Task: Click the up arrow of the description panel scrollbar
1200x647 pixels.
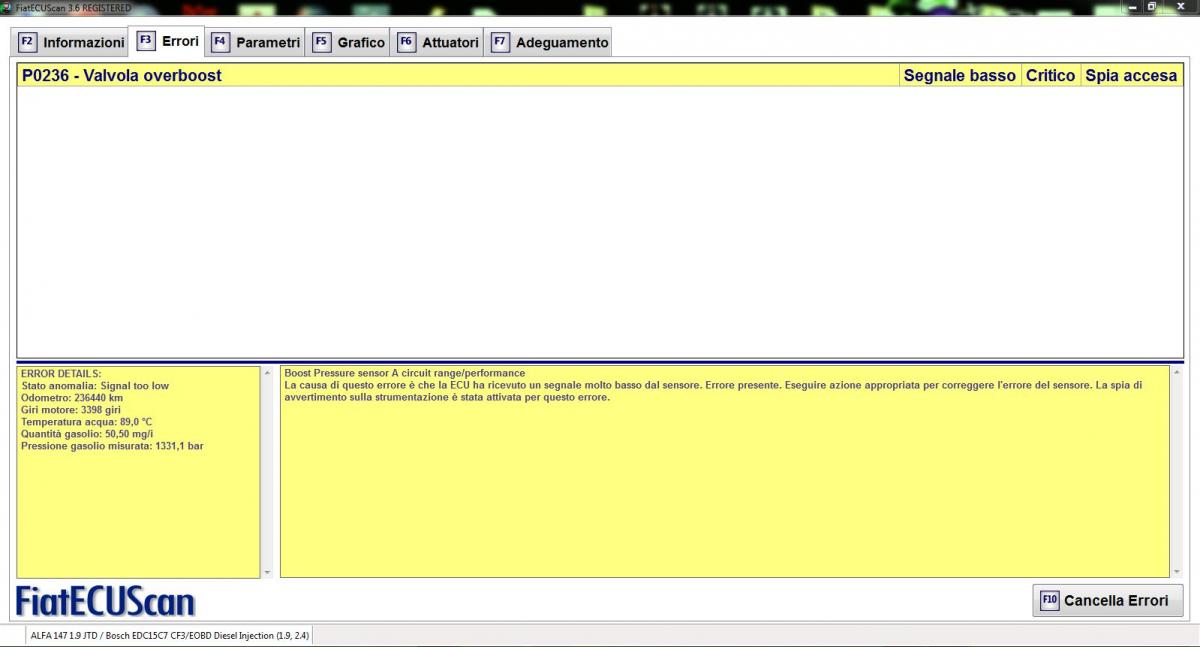Action: [x=1176, y=372]
